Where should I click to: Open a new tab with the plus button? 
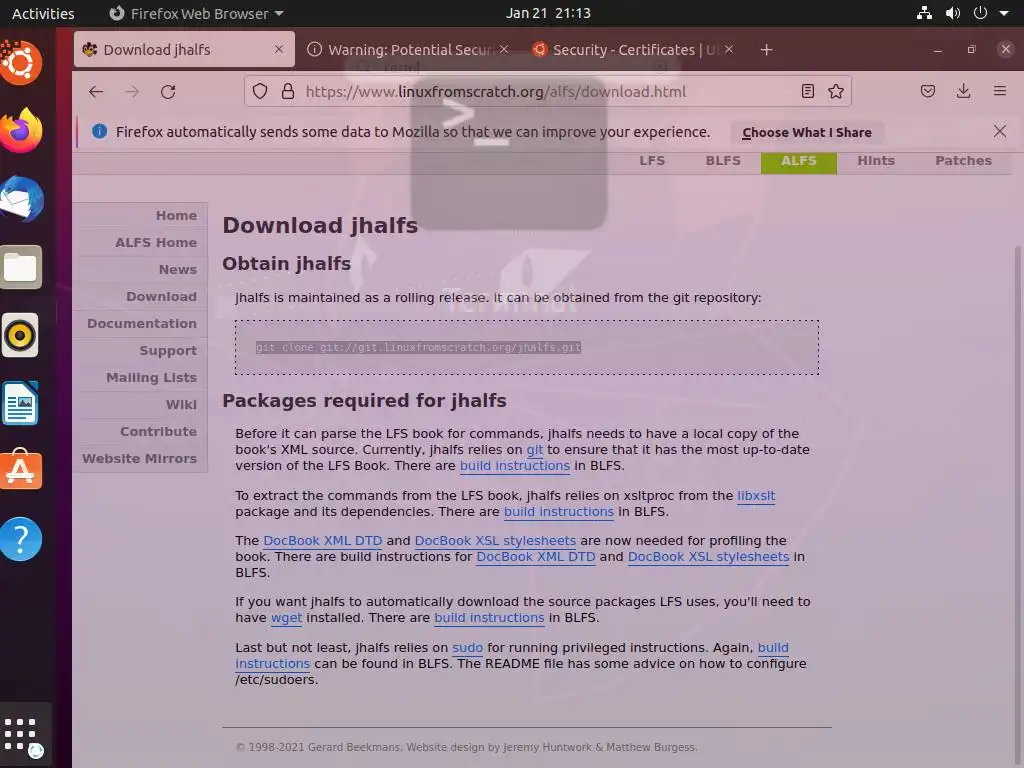pyautogui.click(x=766, y=50)
